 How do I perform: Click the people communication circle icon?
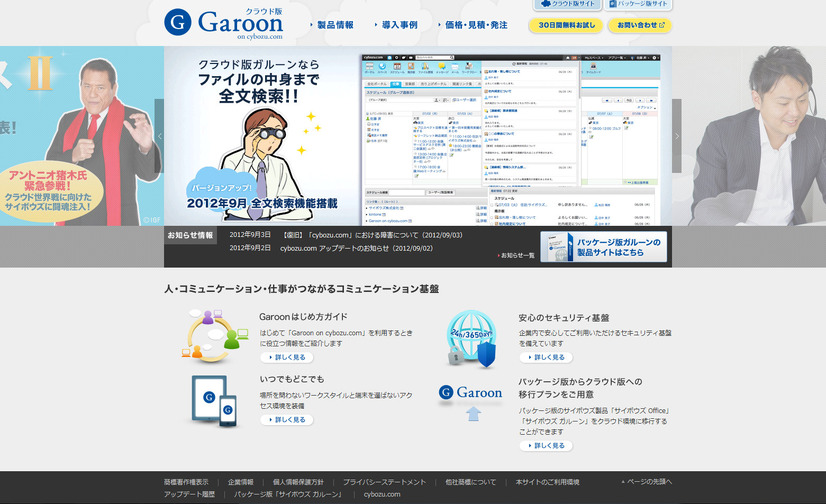point(215,336)
